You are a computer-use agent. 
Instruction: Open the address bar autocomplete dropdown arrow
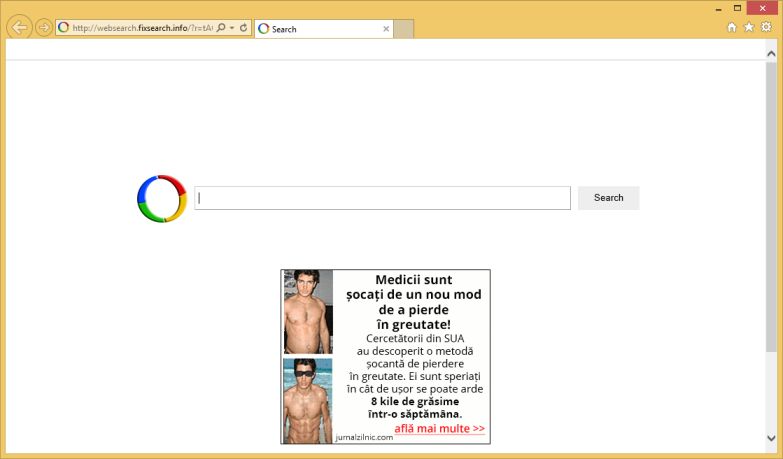232,28
